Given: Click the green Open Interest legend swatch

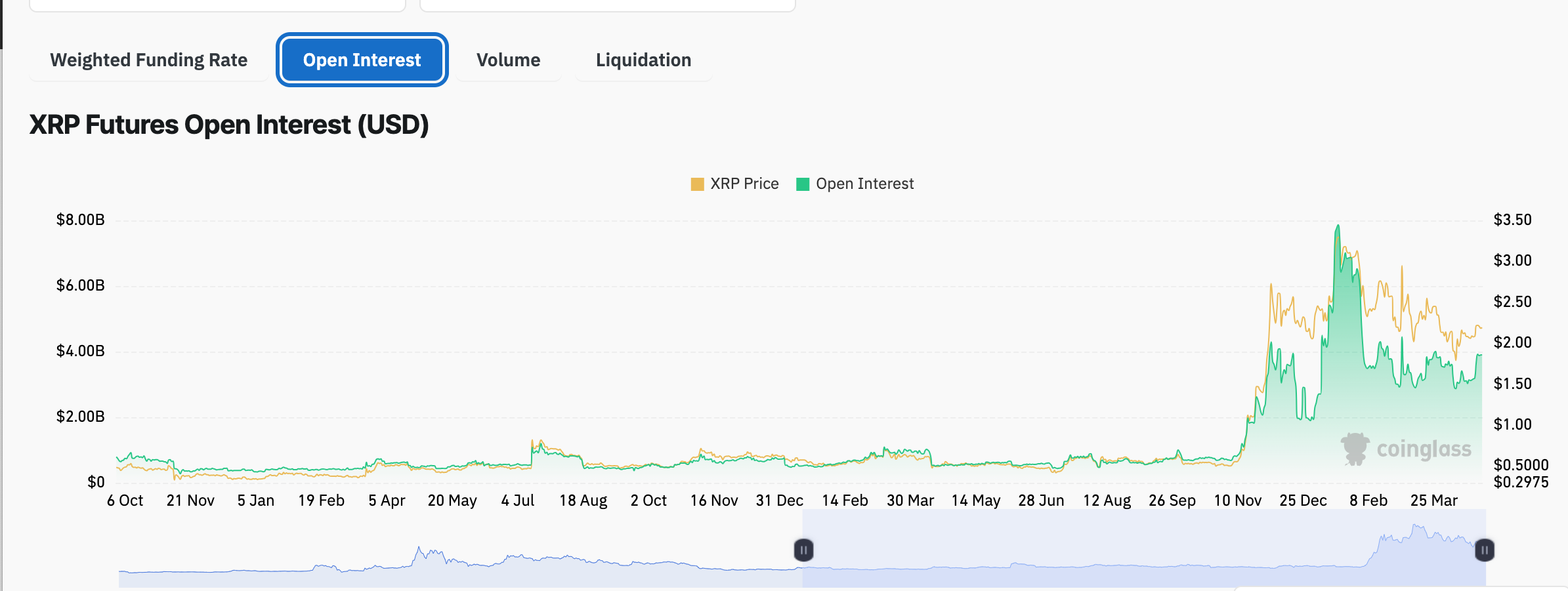Looking at the screenshot, I should click(802, 184).
